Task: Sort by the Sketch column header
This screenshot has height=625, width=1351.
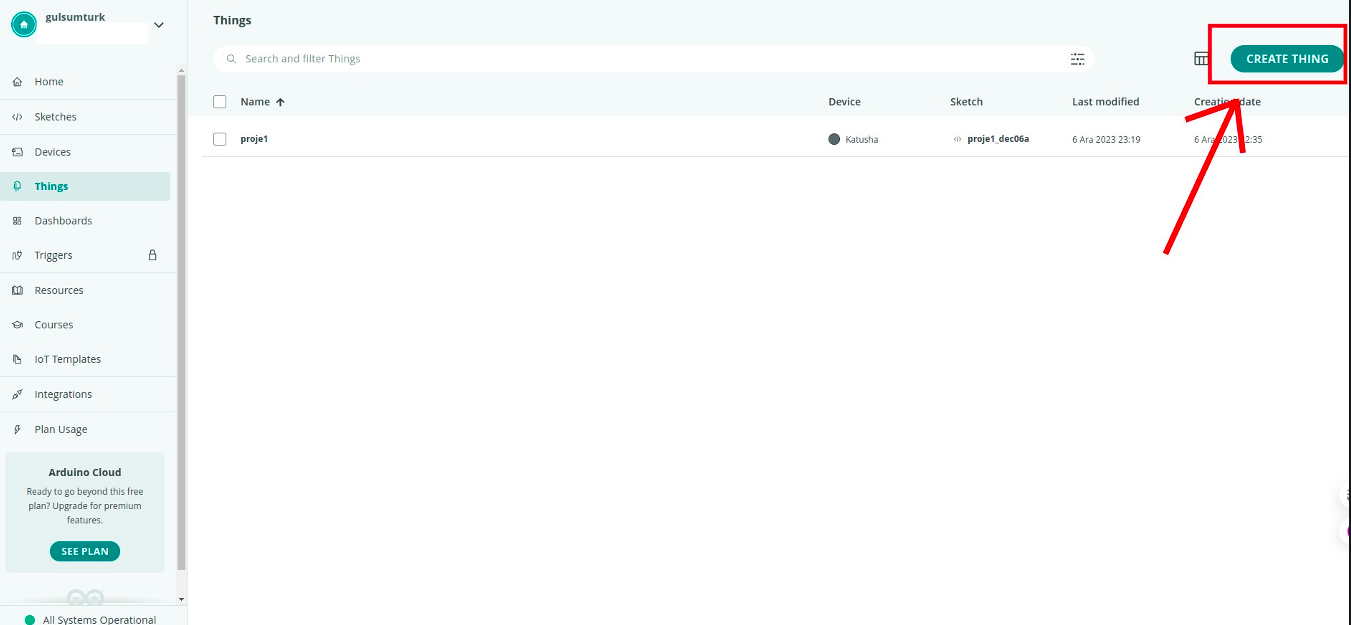Action: pos(966,102)
